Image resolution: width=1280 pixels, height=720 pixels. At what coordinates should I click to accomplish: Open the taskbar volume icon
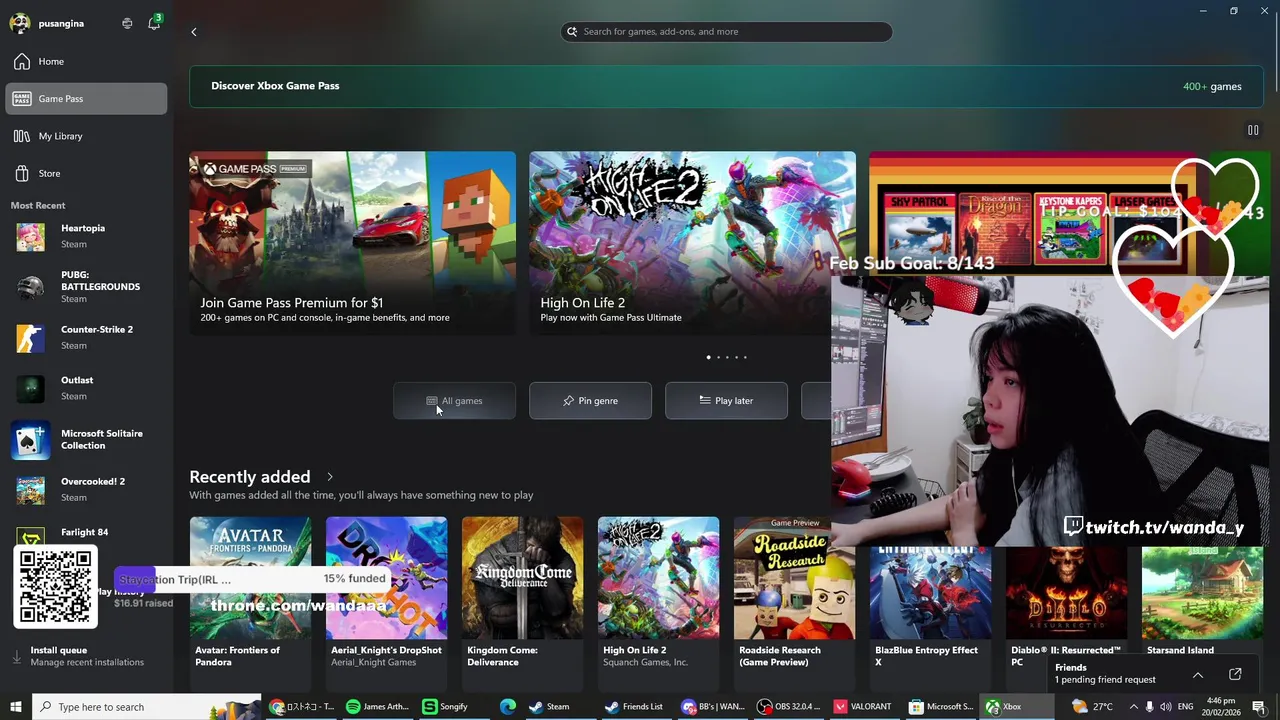coord(1165,707)
